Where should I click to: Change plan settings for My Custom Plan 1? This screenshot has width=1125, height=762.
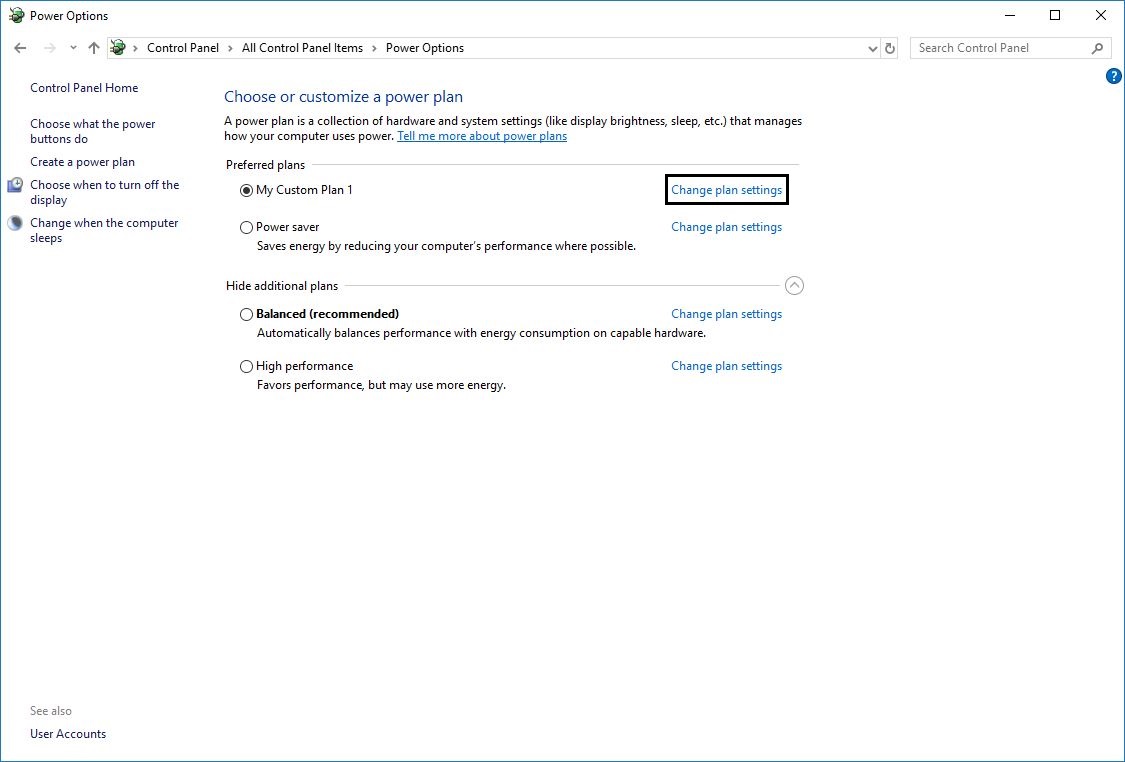[x=726, y=189]
